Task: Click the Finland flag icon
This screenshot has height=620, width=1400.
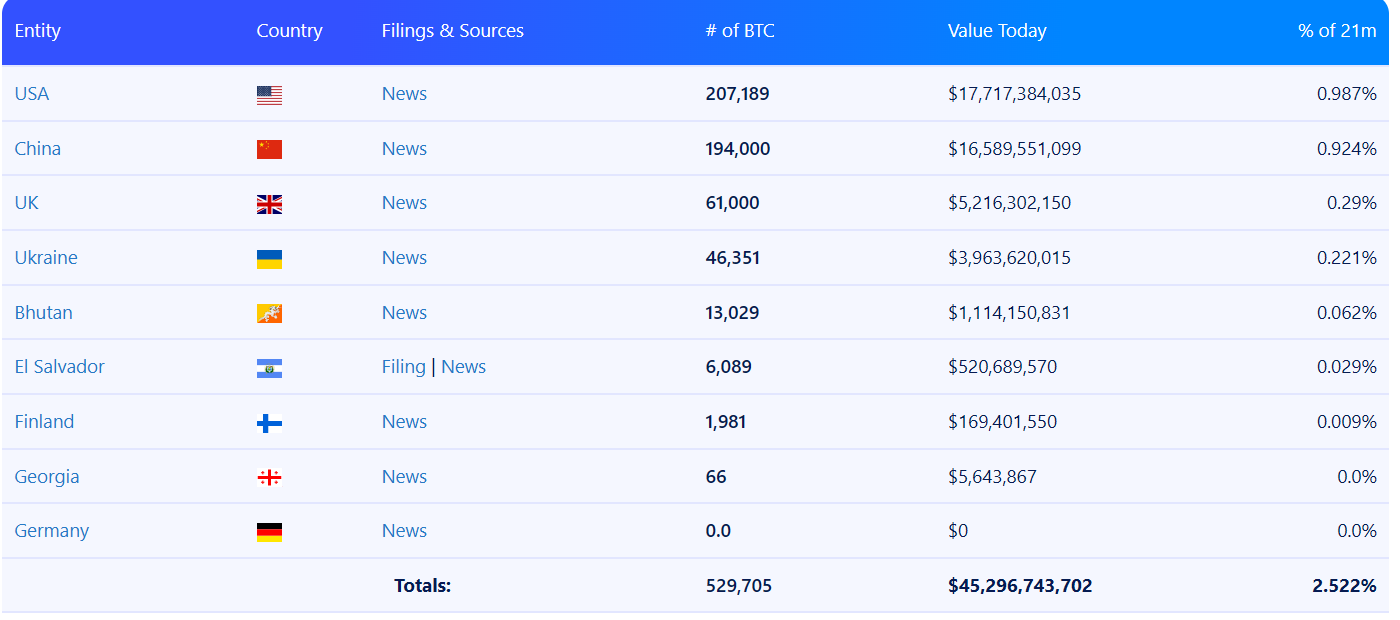Action: pyautogui.click(x=269, y=423)
